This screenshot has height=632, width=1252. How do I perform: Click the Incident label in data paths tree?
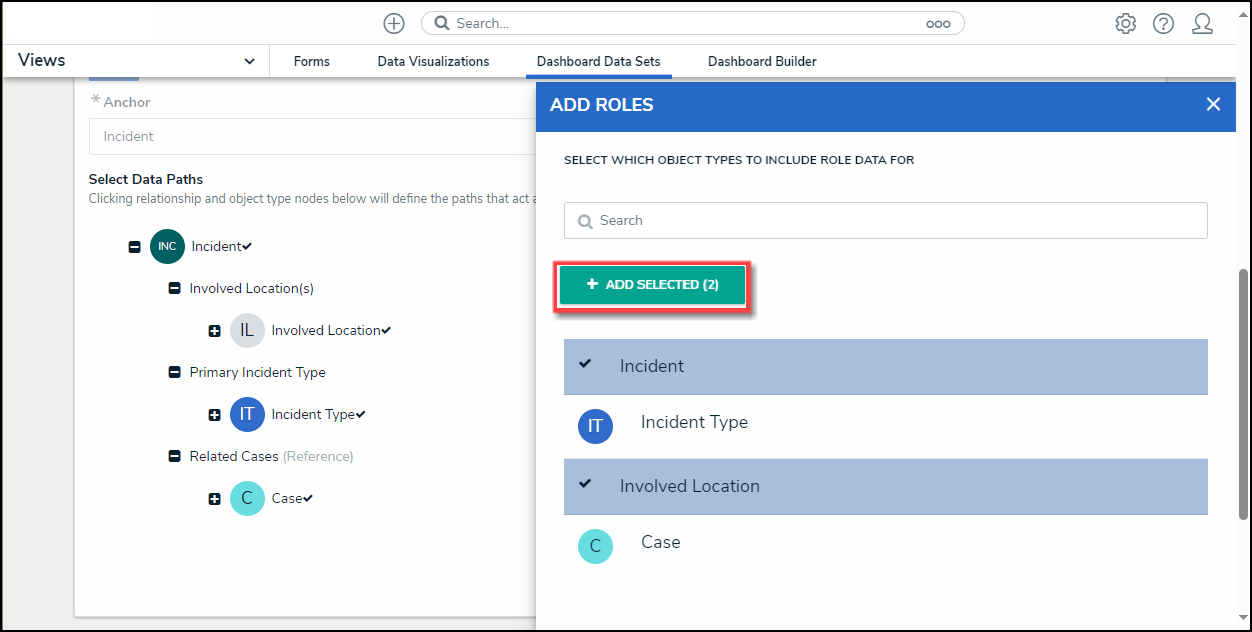216,246
